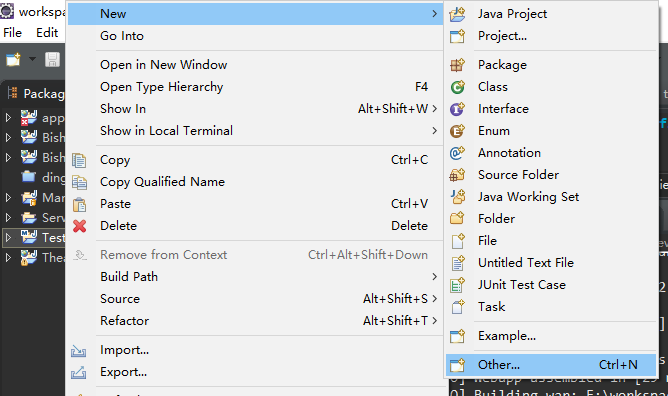Screen dimensions: 668x396
Task: Click the Ctrl+C shortcut text
Action: point(409,160)
